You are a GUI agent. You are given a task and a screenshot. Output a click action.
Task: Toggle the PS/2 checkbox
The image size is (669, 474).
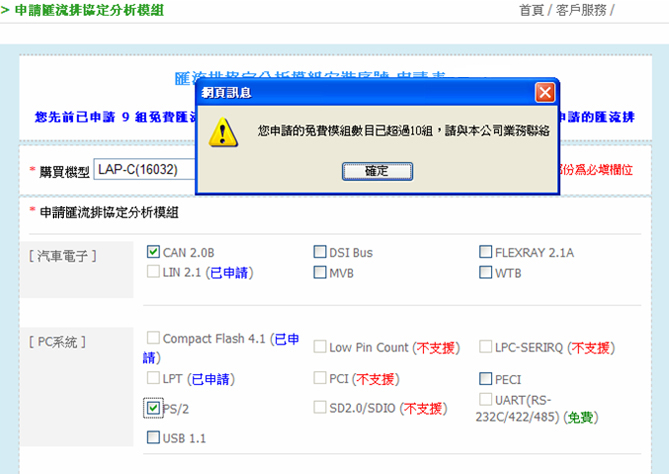[153, 408]
